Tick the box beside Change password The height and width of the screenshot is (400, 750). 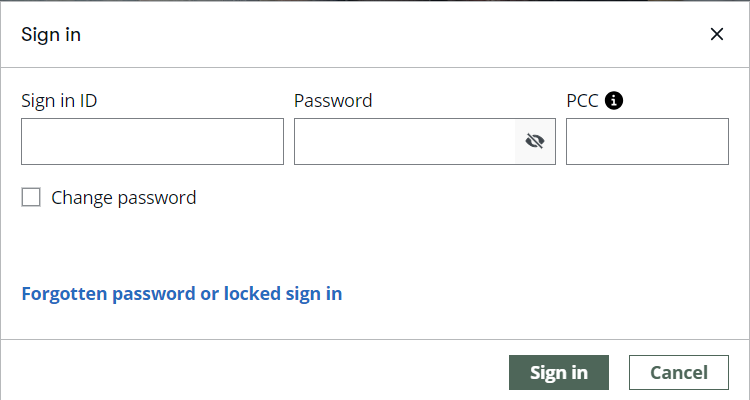(x=31, y=197)
